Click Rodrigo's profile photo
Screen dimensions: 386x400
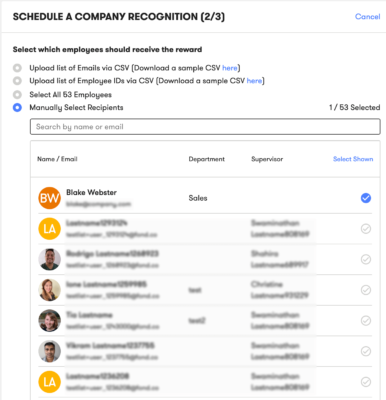[x=49, y=259]
